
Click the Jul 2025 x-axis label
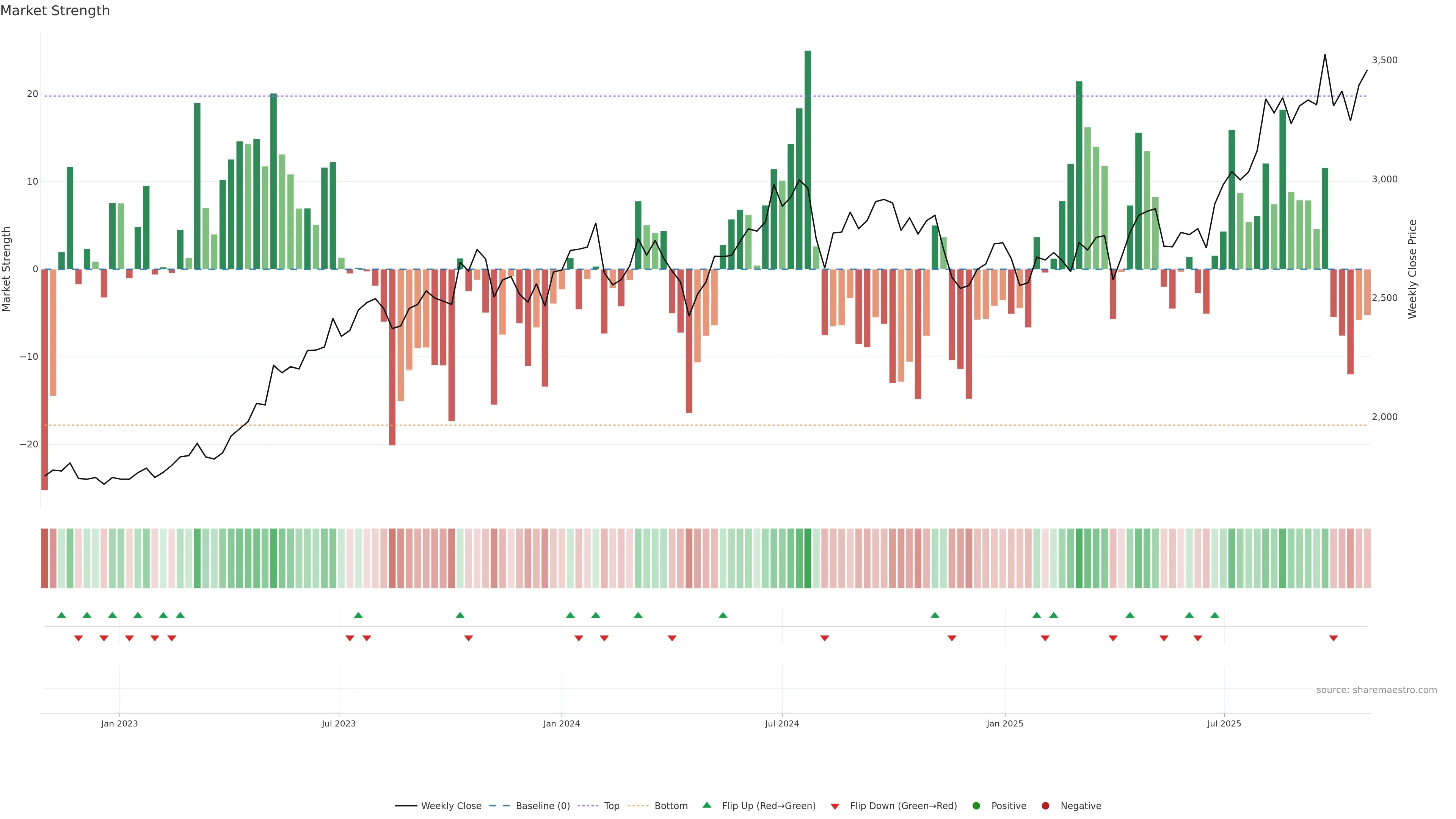coord(1224,723)
